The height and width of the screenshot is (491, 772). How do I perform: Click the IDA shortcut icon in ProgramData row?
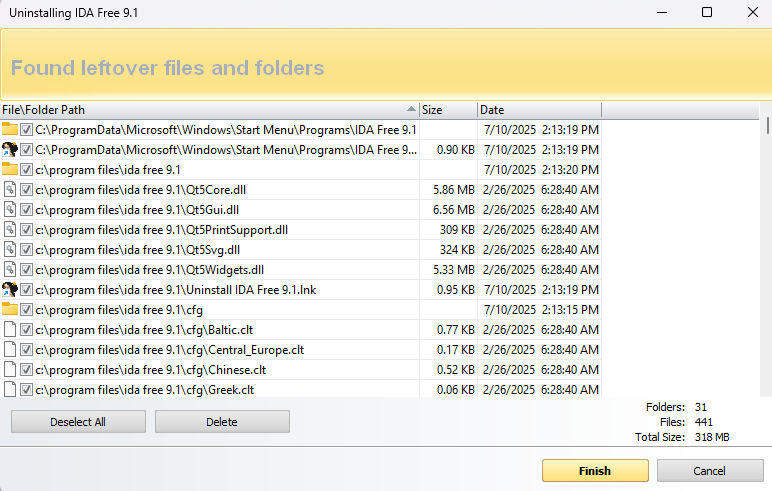(10, 149)
